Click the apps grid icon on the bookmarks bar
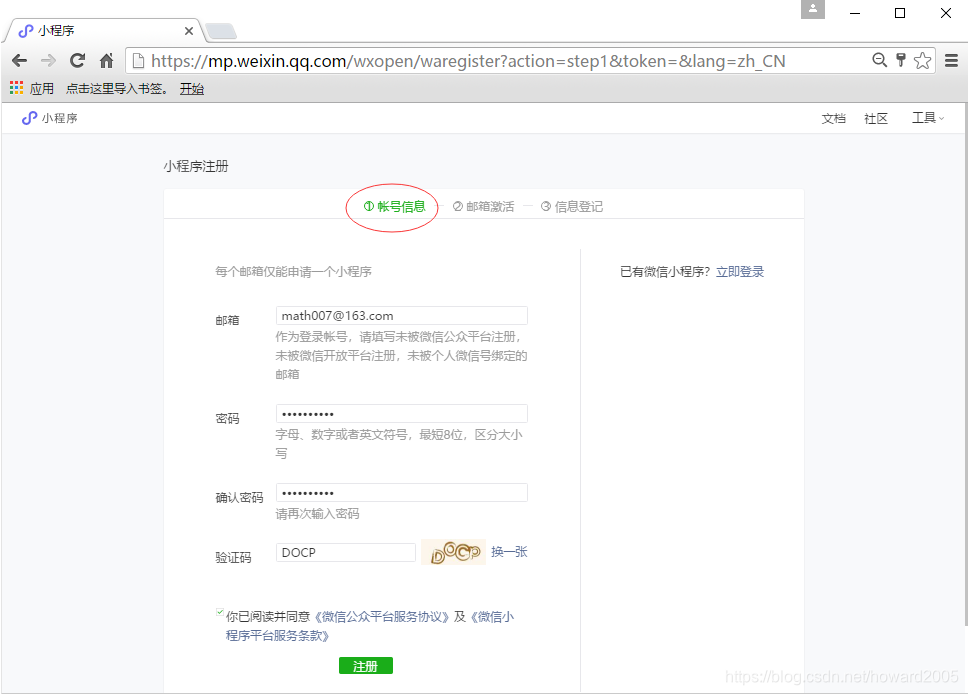 coord(16,87)
